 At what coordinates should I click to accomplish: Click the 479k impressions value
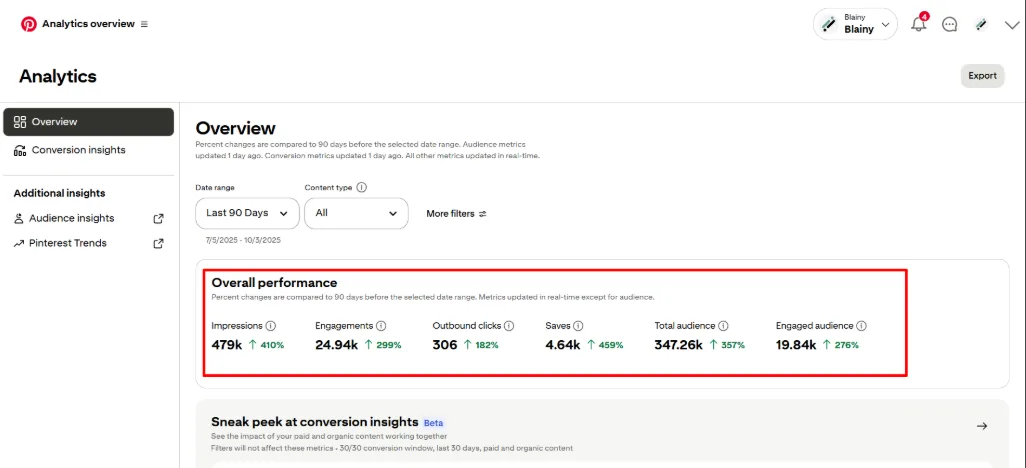(228, 345)
